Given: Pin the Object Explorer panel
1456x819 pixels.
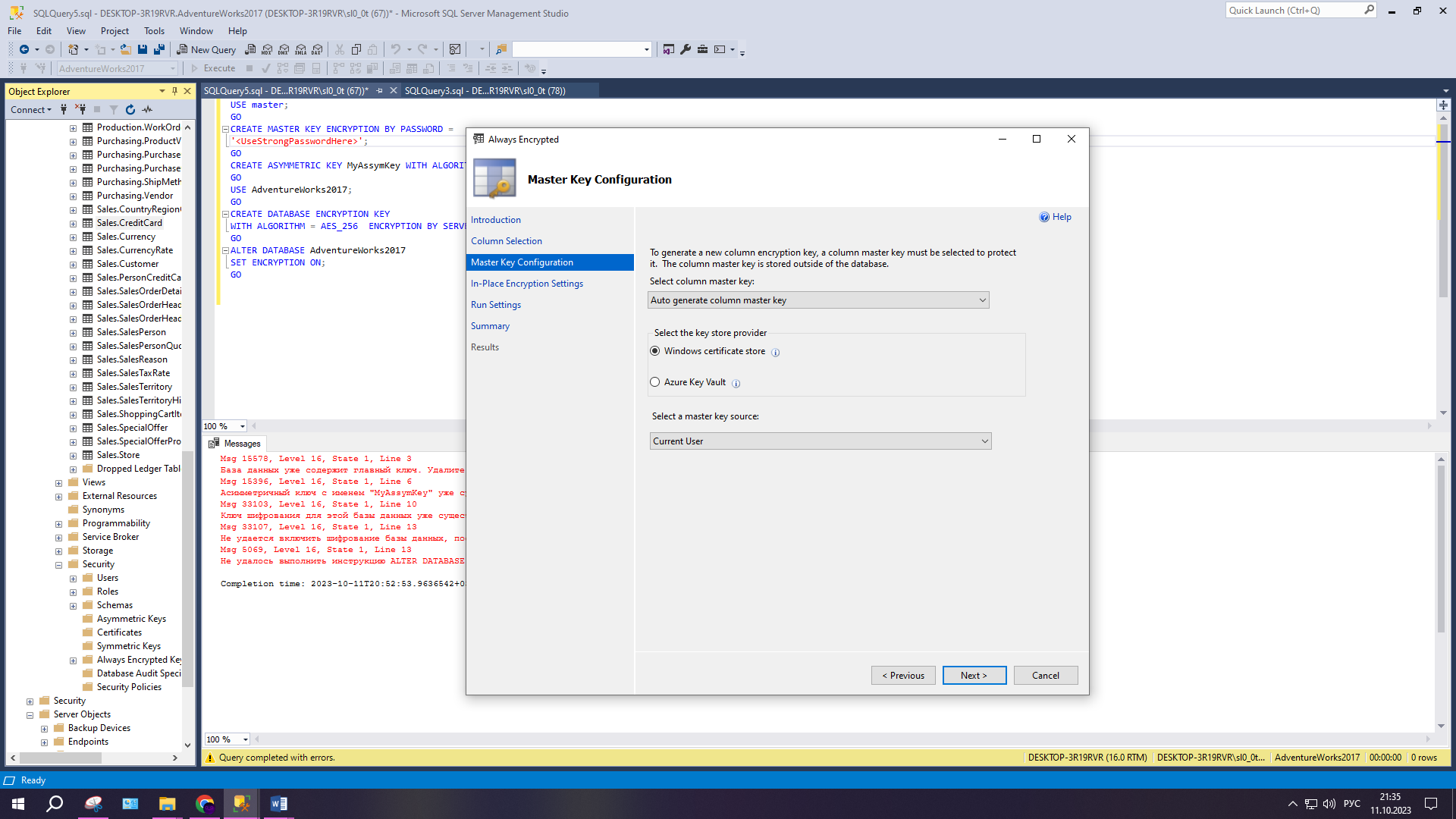Looking at the screenshot, I should [x=174, y=91].
